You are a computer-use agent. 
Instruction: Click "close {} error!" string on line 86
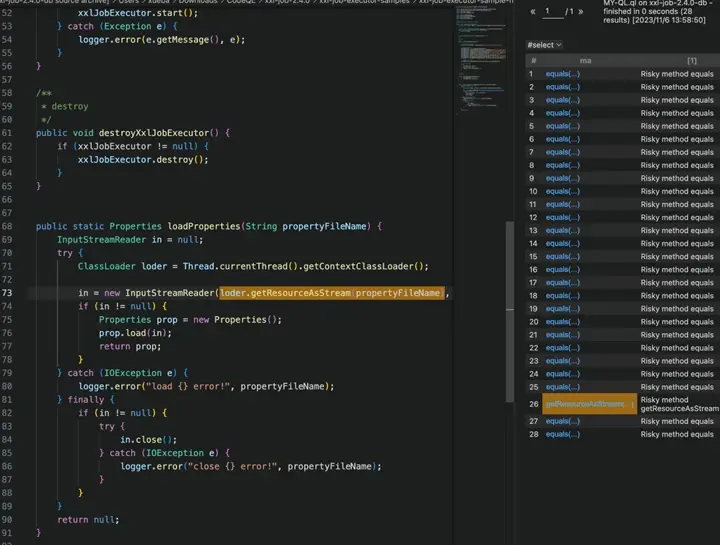coord(232,466)
